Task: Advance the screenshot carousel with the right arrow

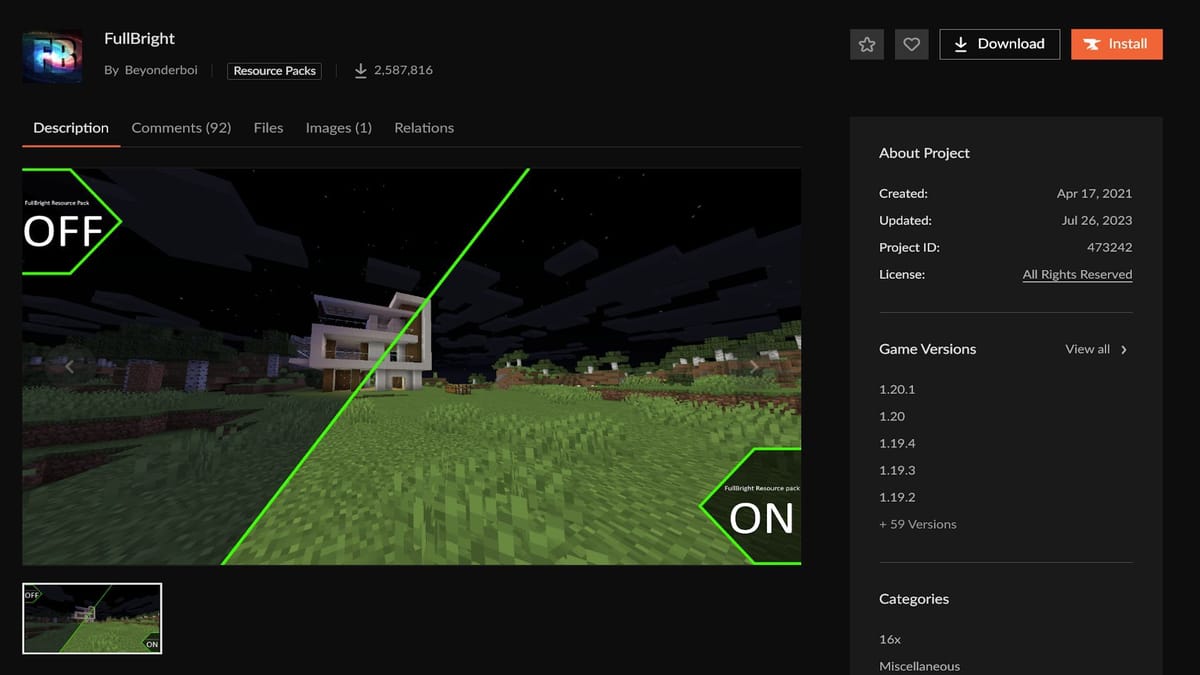Action: (755, 367)
